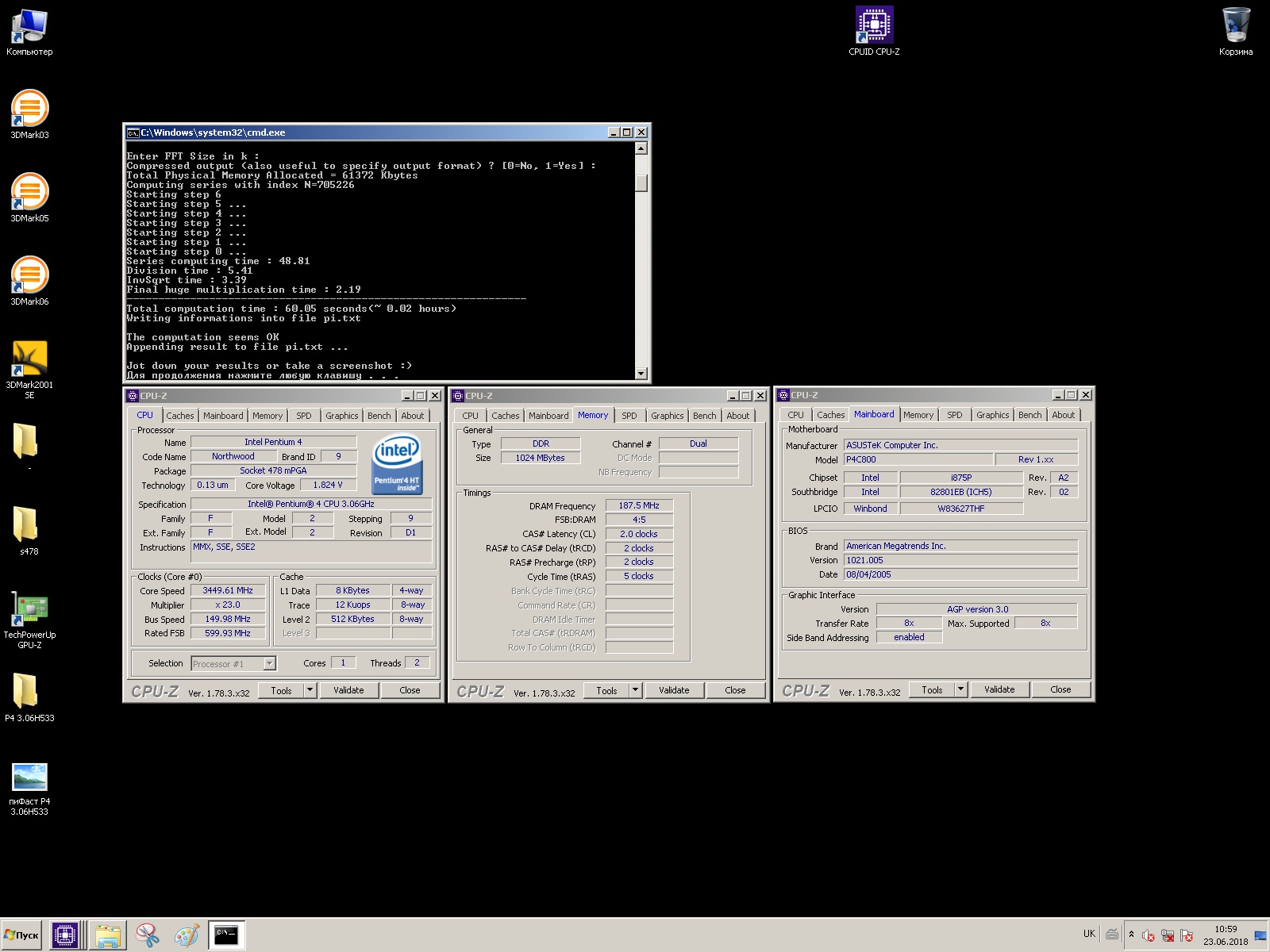Click the cmd window scrollbar up arrow
Viewport: 1270px width, 952px height.
click(x=641, y=148)
